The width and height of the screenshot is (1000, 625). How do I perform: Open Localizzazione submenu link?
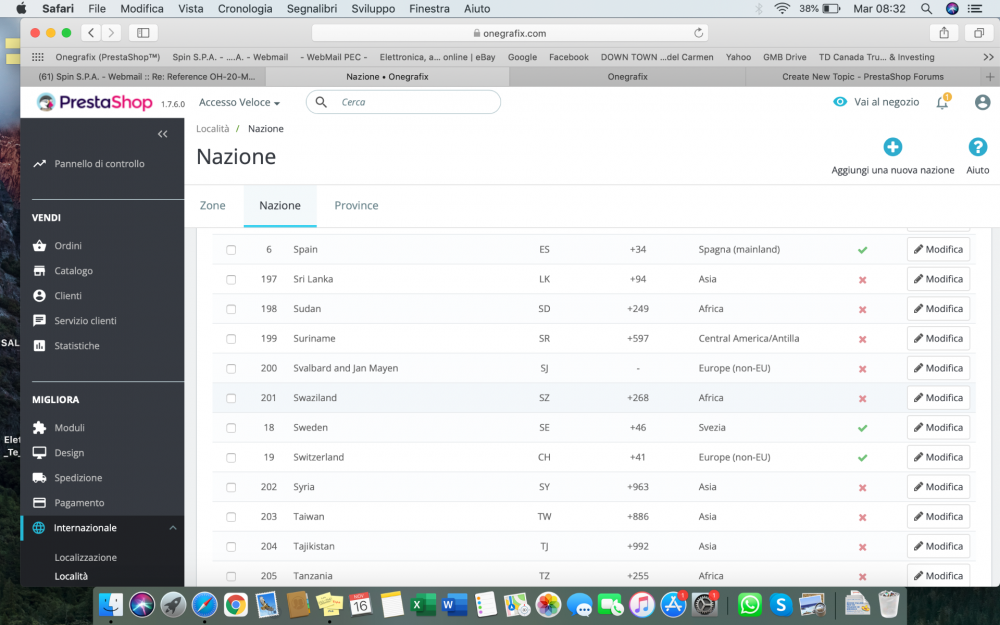point(85,557)
